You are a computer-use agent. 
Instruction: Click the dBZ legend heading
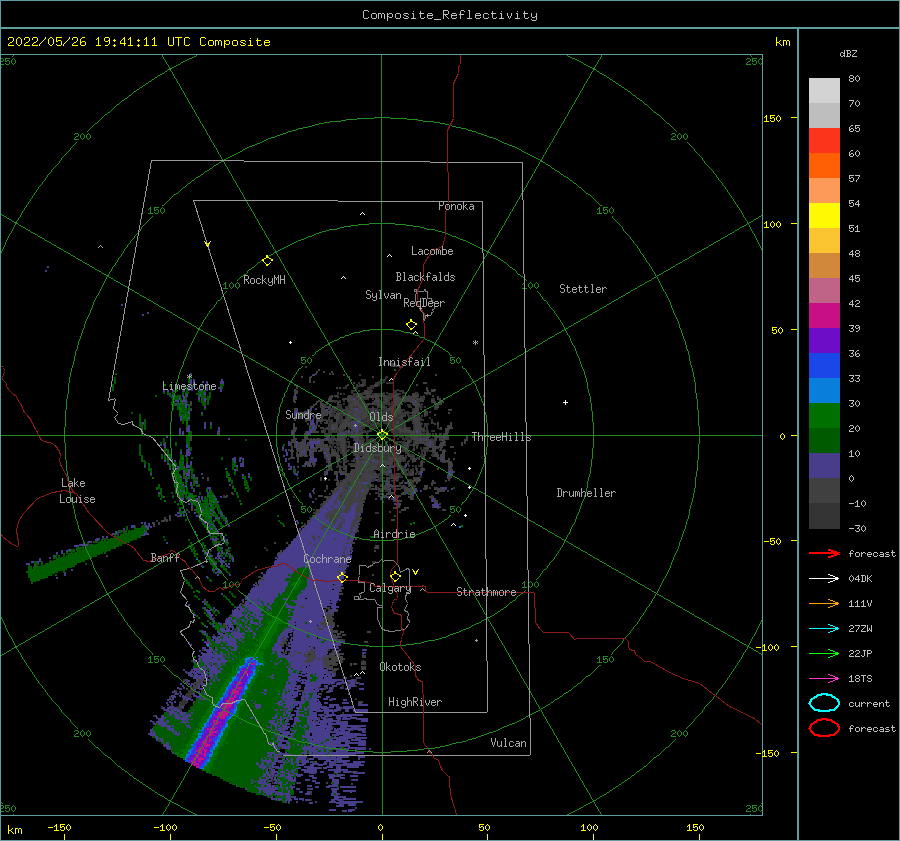pyautogui.click(x=848, y=53)
